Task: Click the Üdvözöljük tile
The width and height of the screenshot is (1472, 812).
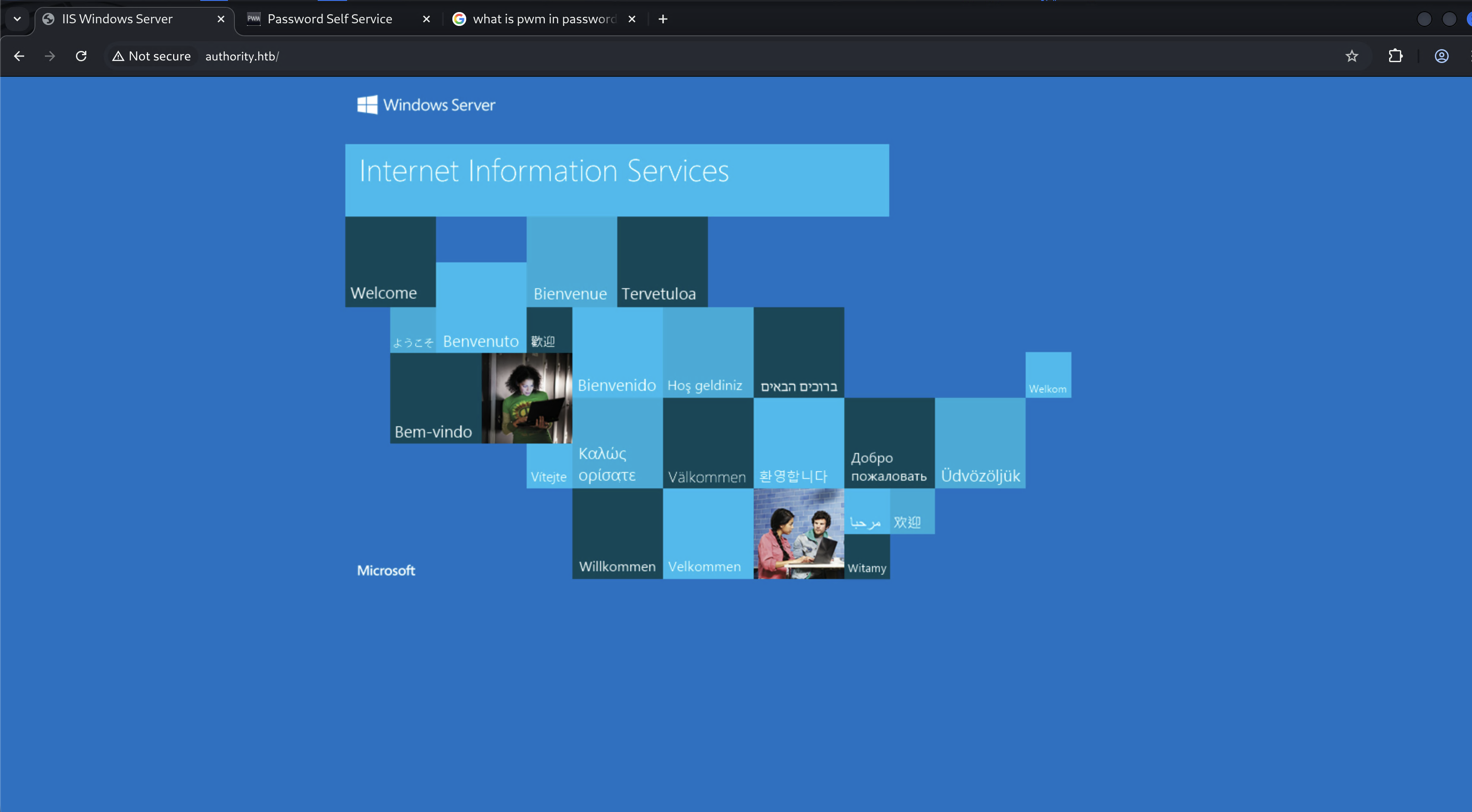Action: (980, 443)
